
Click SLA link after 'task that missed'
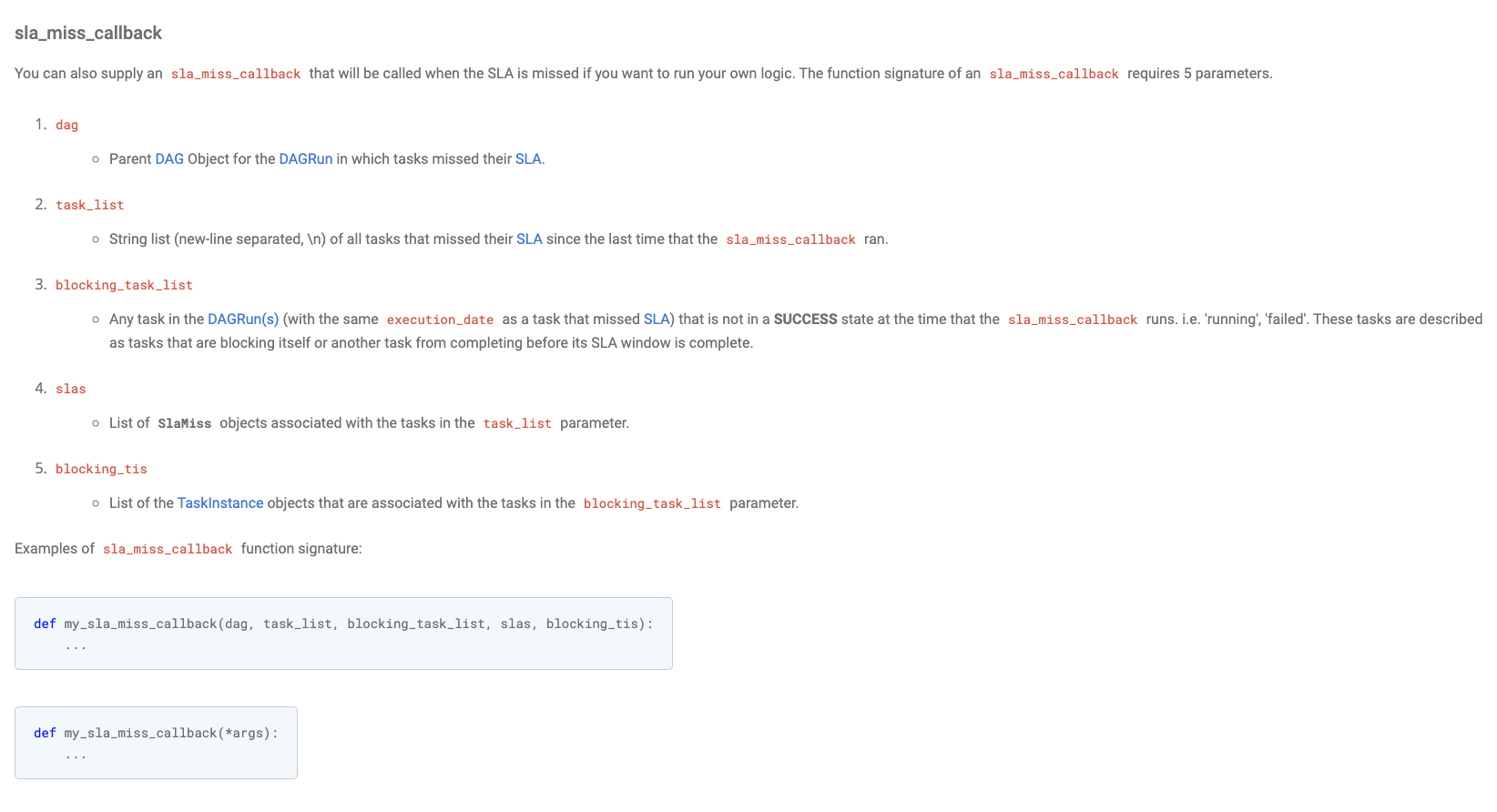click(657, 319)
